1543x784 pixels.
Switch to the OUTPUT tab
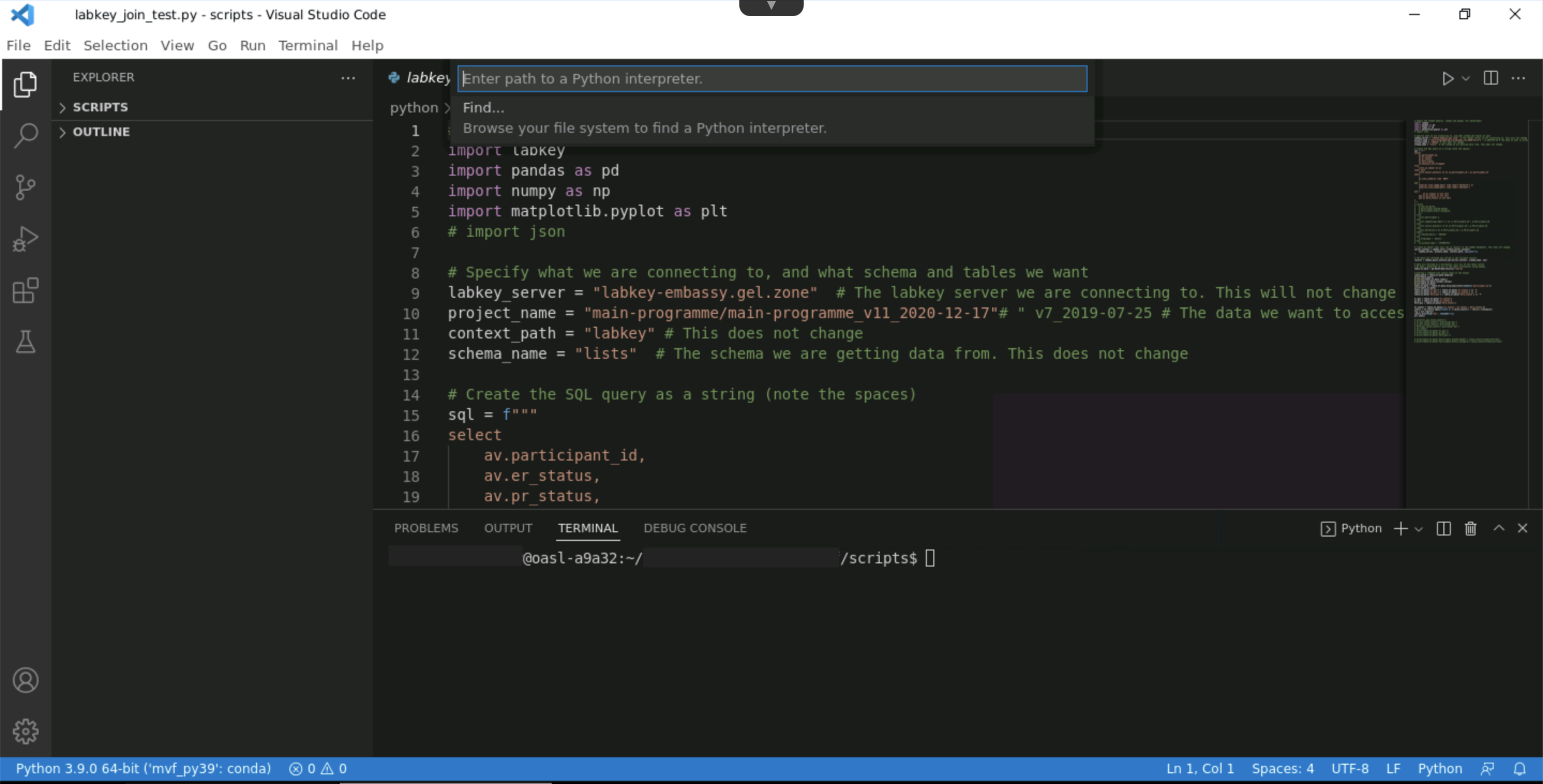(x=508, y=527)
